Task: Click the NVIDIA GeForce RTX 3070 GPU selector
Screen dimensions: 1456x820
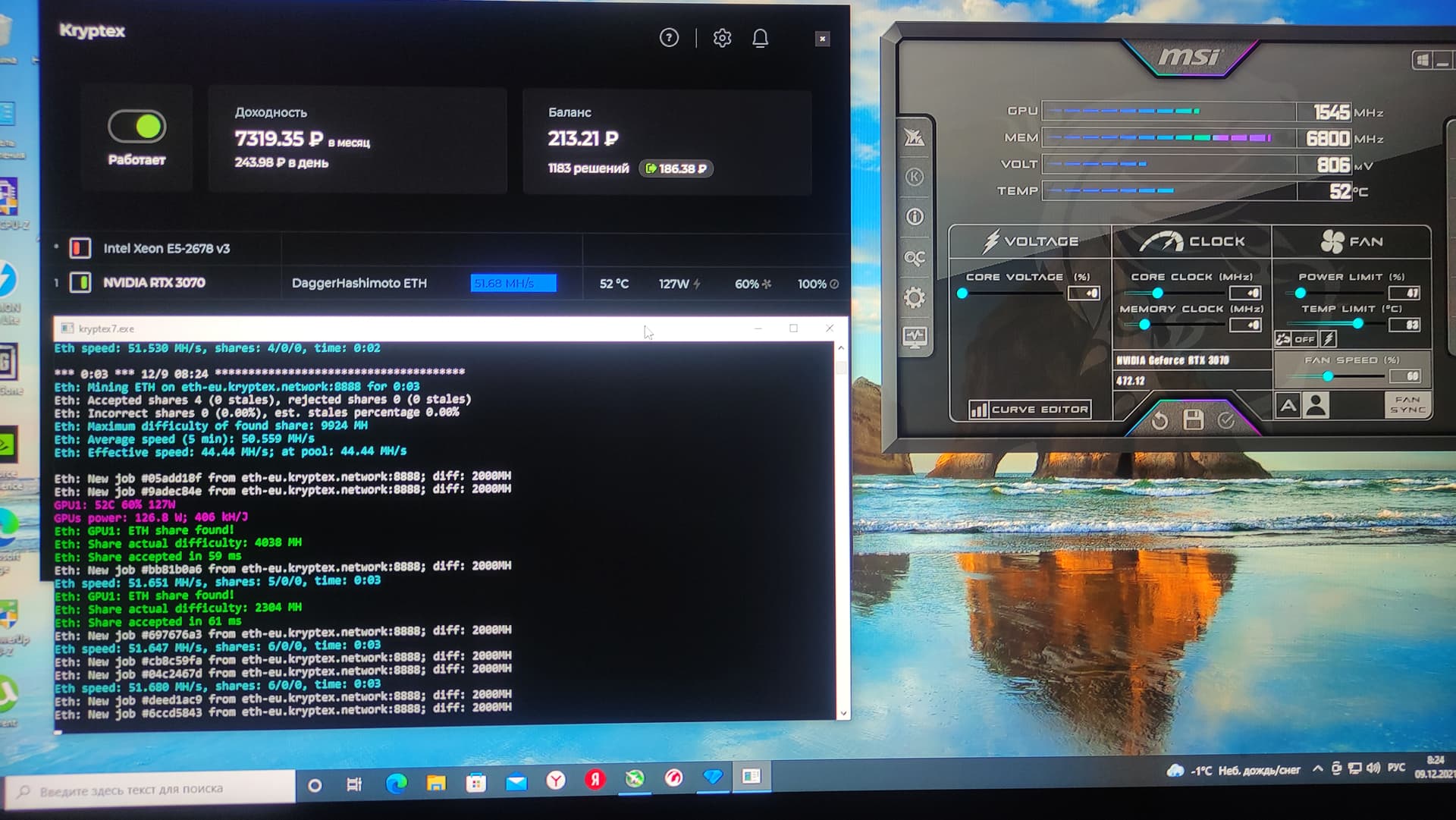Action: click(1191, 360)
